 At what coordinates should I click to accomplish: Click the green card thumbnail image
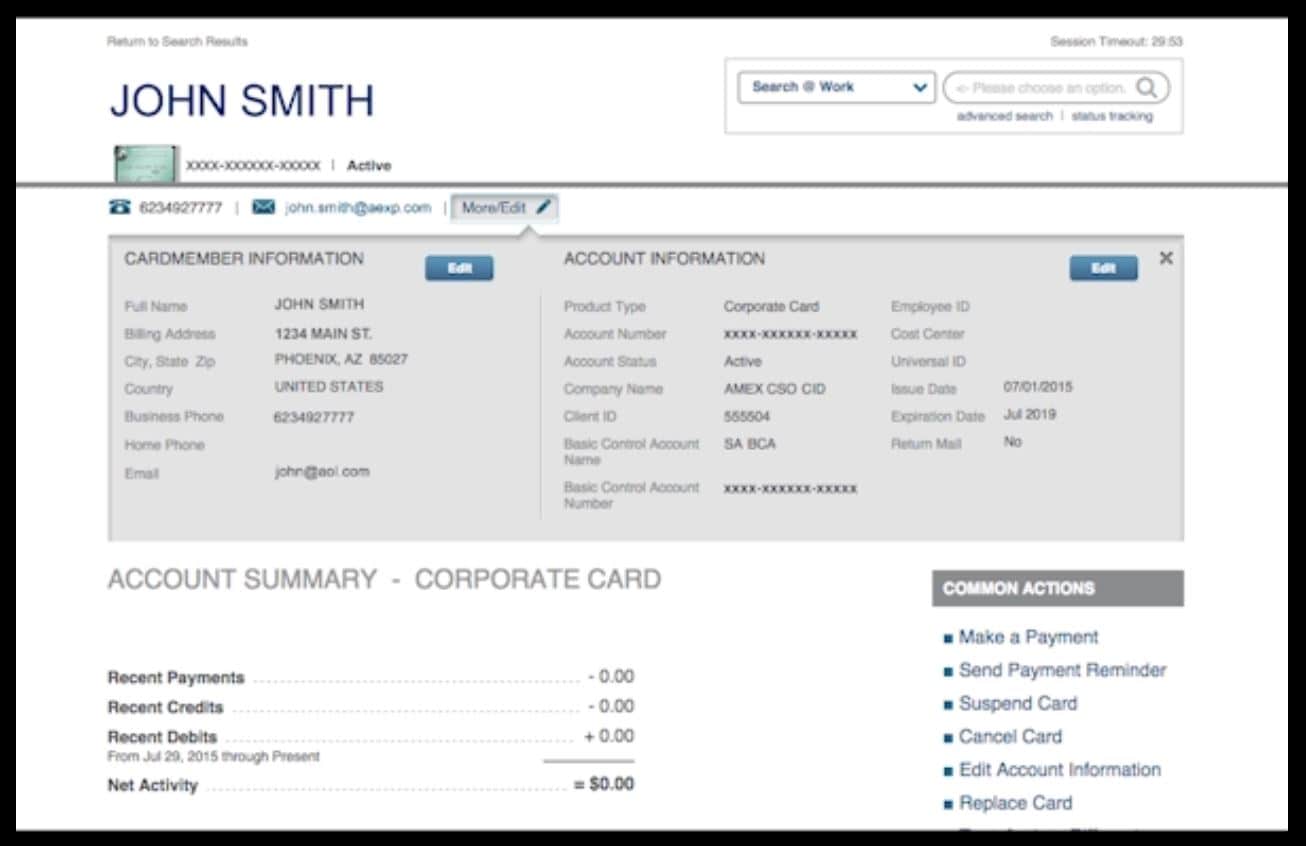[x=145, y=164]
